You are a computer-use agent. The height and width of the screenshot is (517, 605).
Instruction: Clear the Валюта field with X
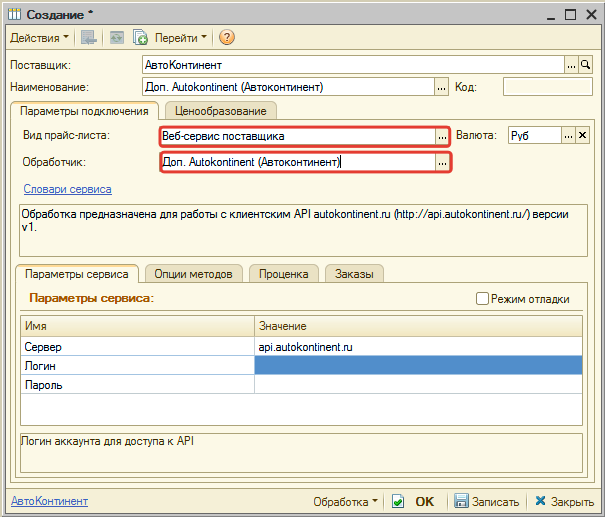(582, 135)
